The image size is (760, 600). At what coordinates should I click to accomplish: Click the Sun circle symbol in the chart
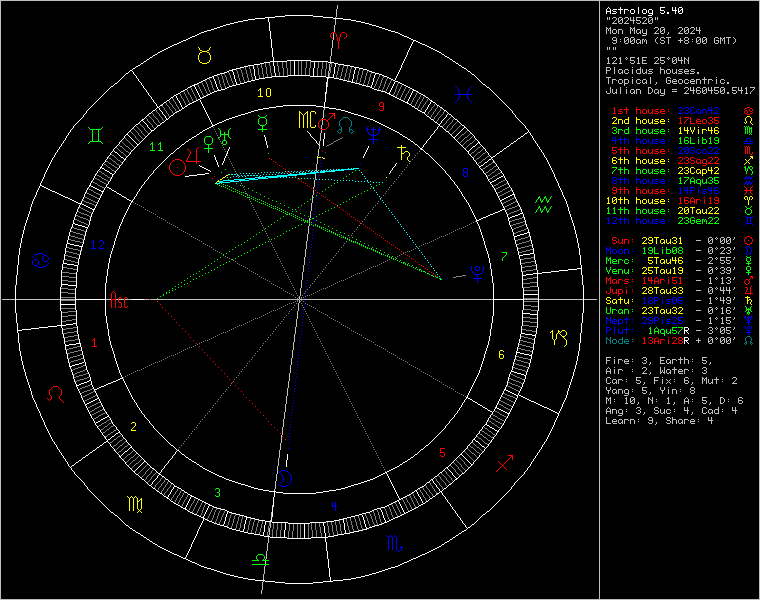coord(177,168)
